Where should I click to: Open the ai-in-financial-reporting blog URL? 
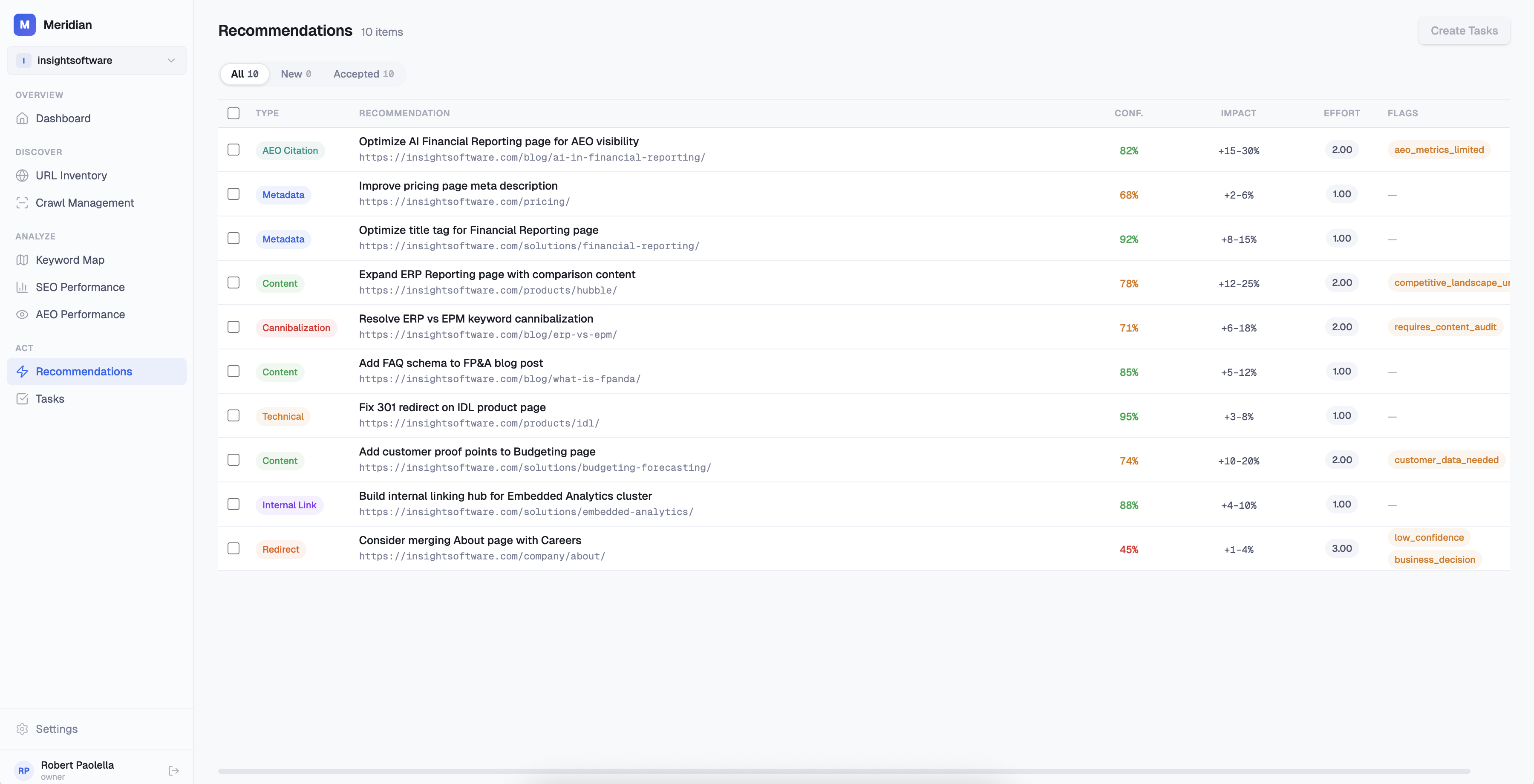pos(532,158)
